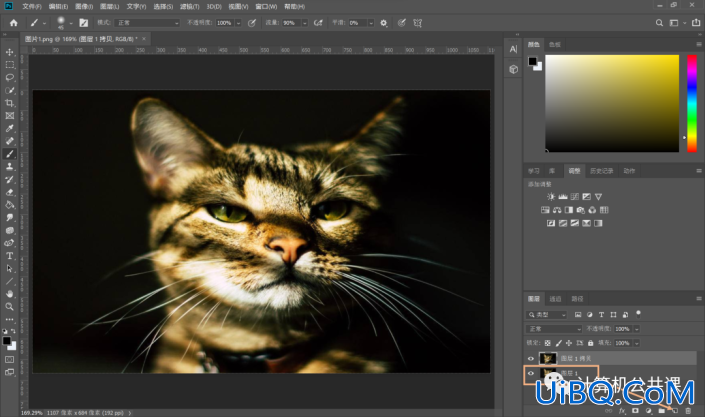Click the Home icon in the options bar
The height and width of the screenshot is (417, 705).
13,22
